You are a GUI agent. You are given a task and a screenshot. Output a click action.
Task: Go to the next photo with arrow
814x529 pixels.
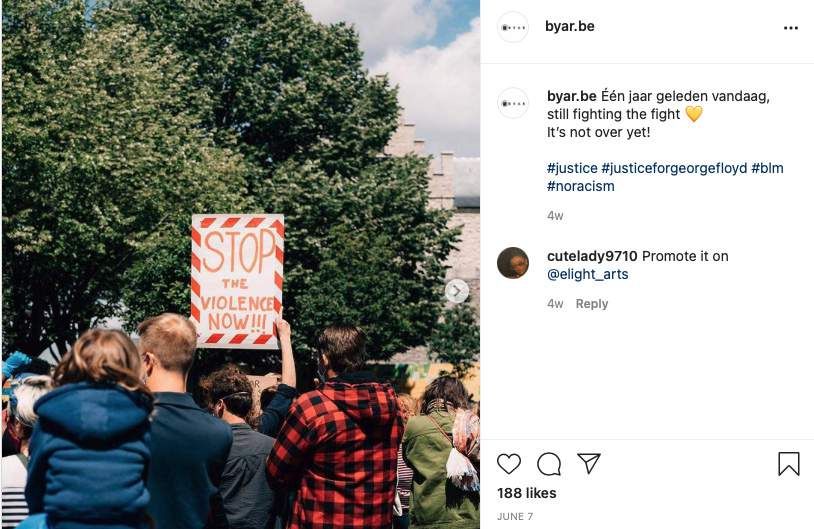[456, 291]
